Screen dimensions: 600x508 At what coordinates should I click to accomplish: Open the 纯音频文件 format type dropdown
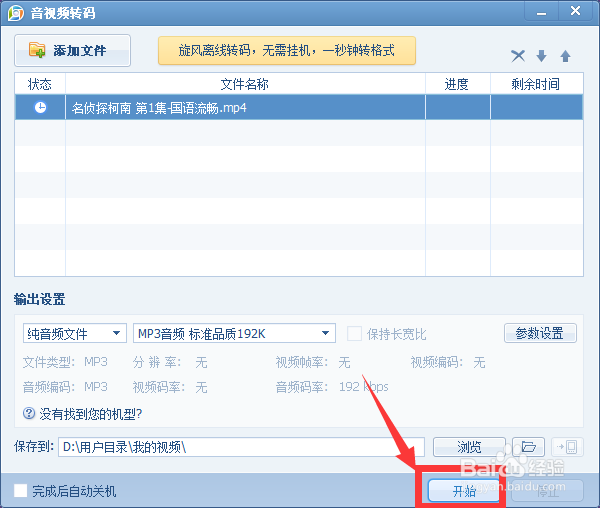75,333
